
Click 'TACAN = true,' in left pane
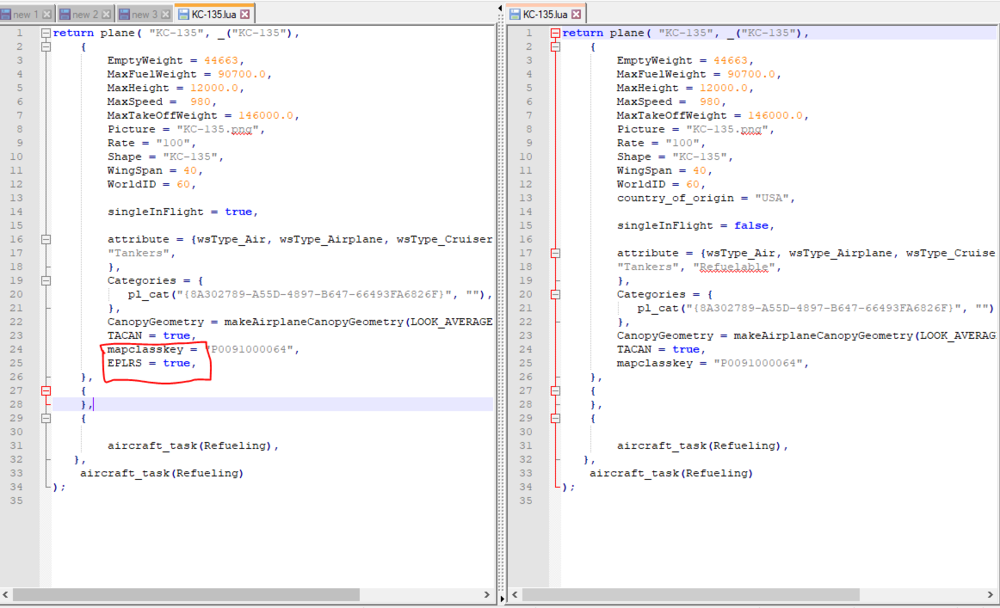152,336
